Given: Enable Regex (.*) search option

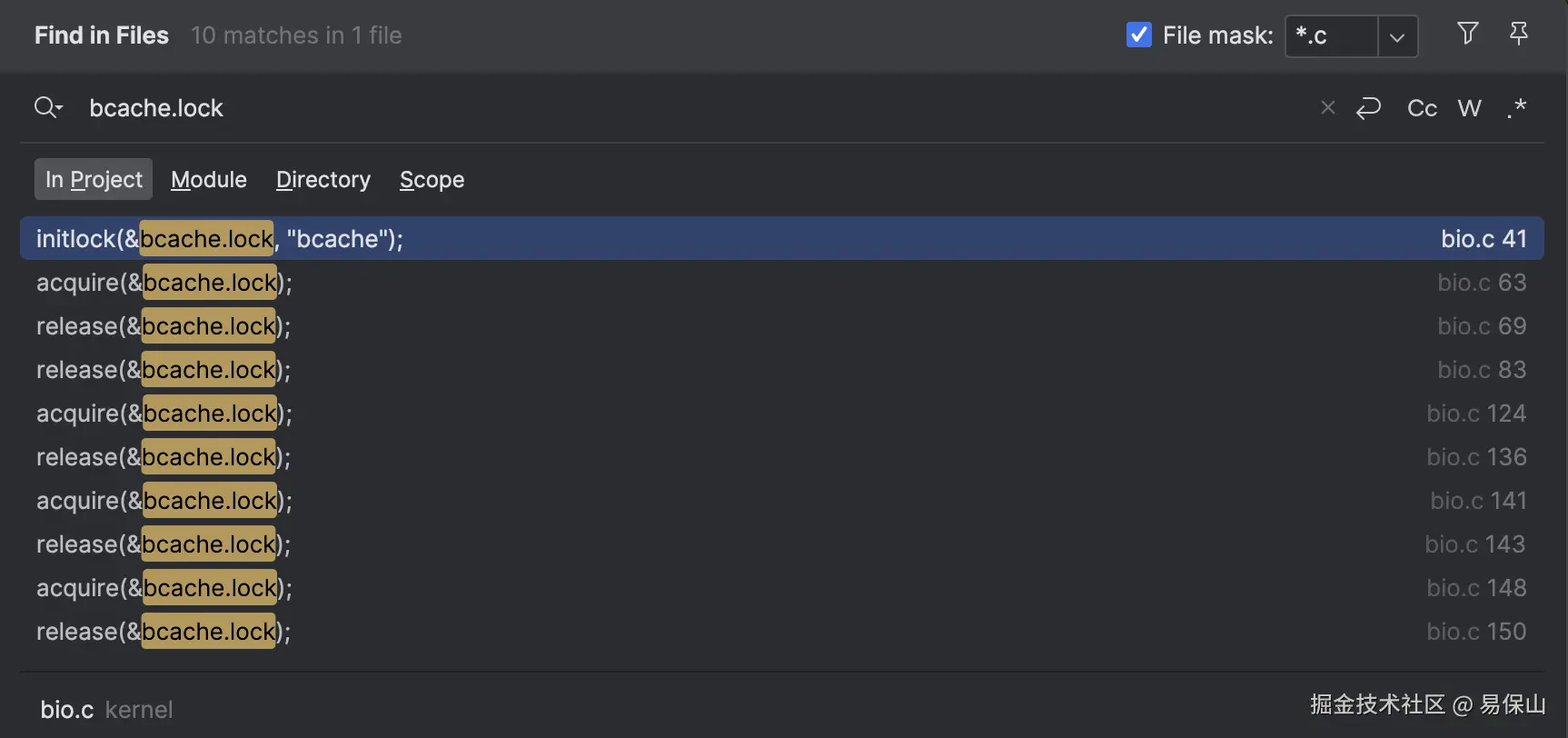Looking at the screenshot, I should 1516,108.
